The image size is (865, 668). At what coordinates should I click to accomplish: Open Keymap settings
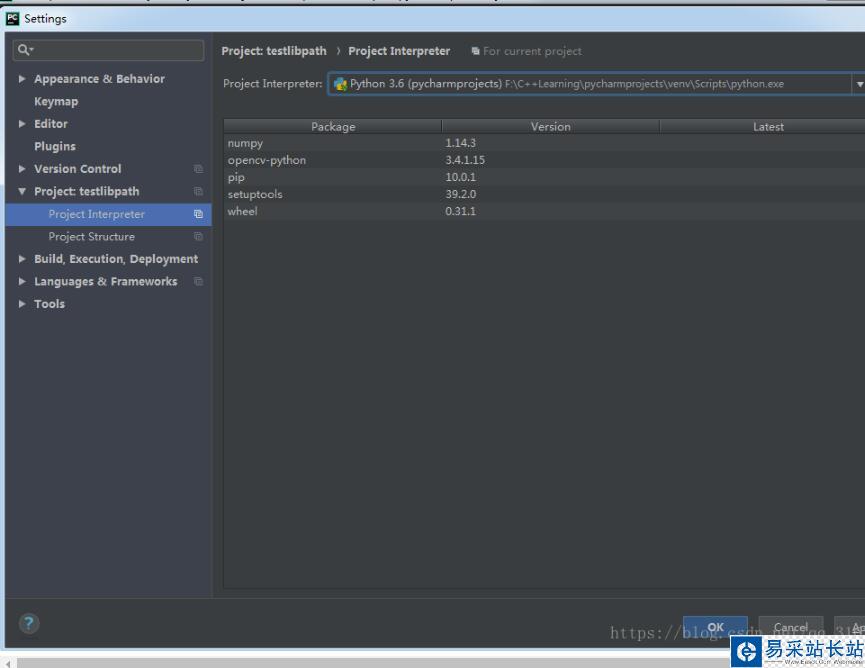(x=56, y=101)
